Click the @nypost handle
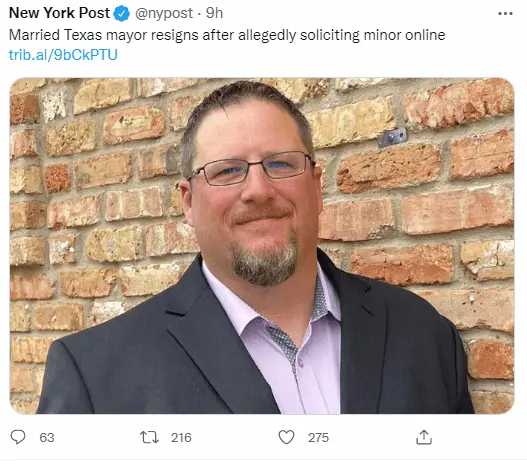This screenshot has height=467, width=527. point(164,13)
